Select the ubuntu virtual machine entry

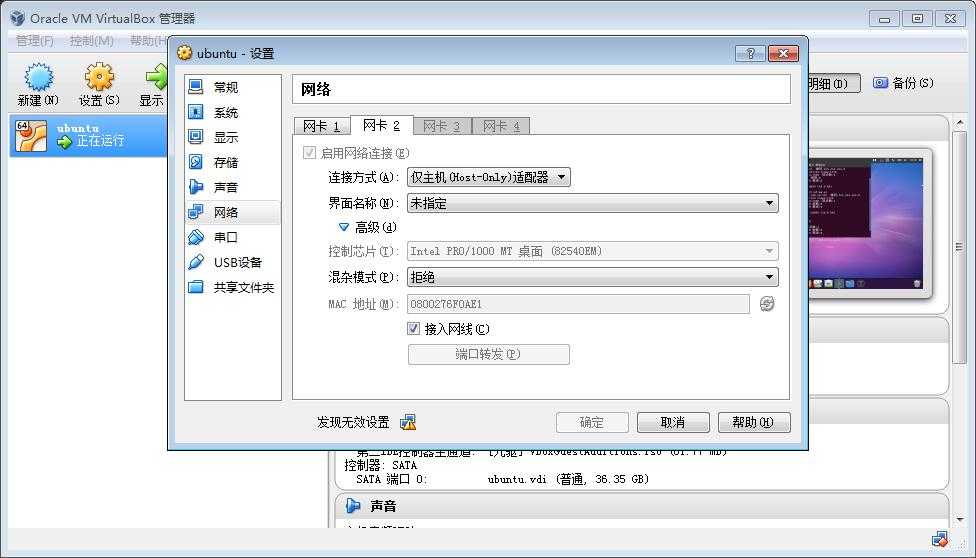[88, 135]
